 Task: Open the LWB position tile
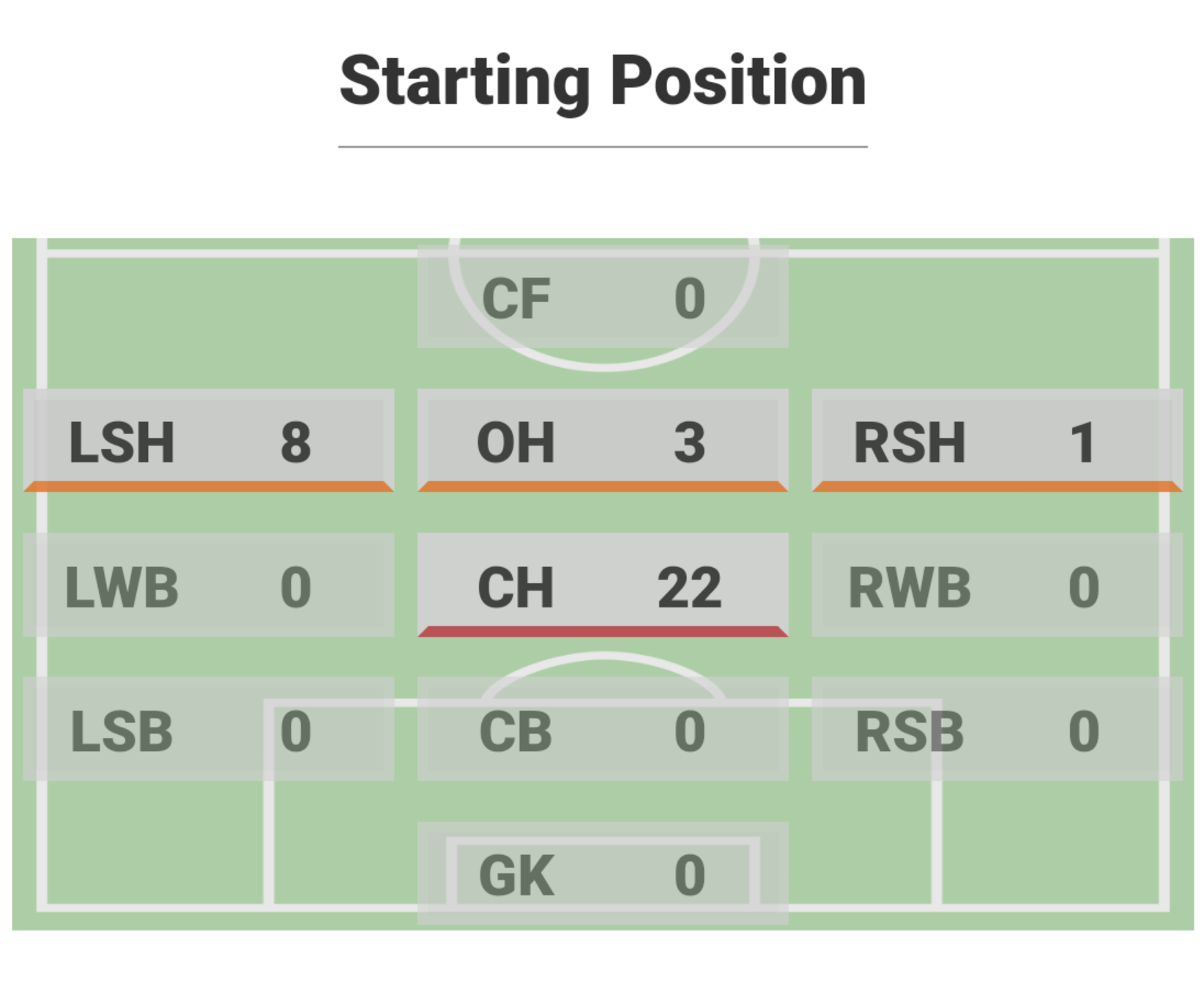[208, 585]
